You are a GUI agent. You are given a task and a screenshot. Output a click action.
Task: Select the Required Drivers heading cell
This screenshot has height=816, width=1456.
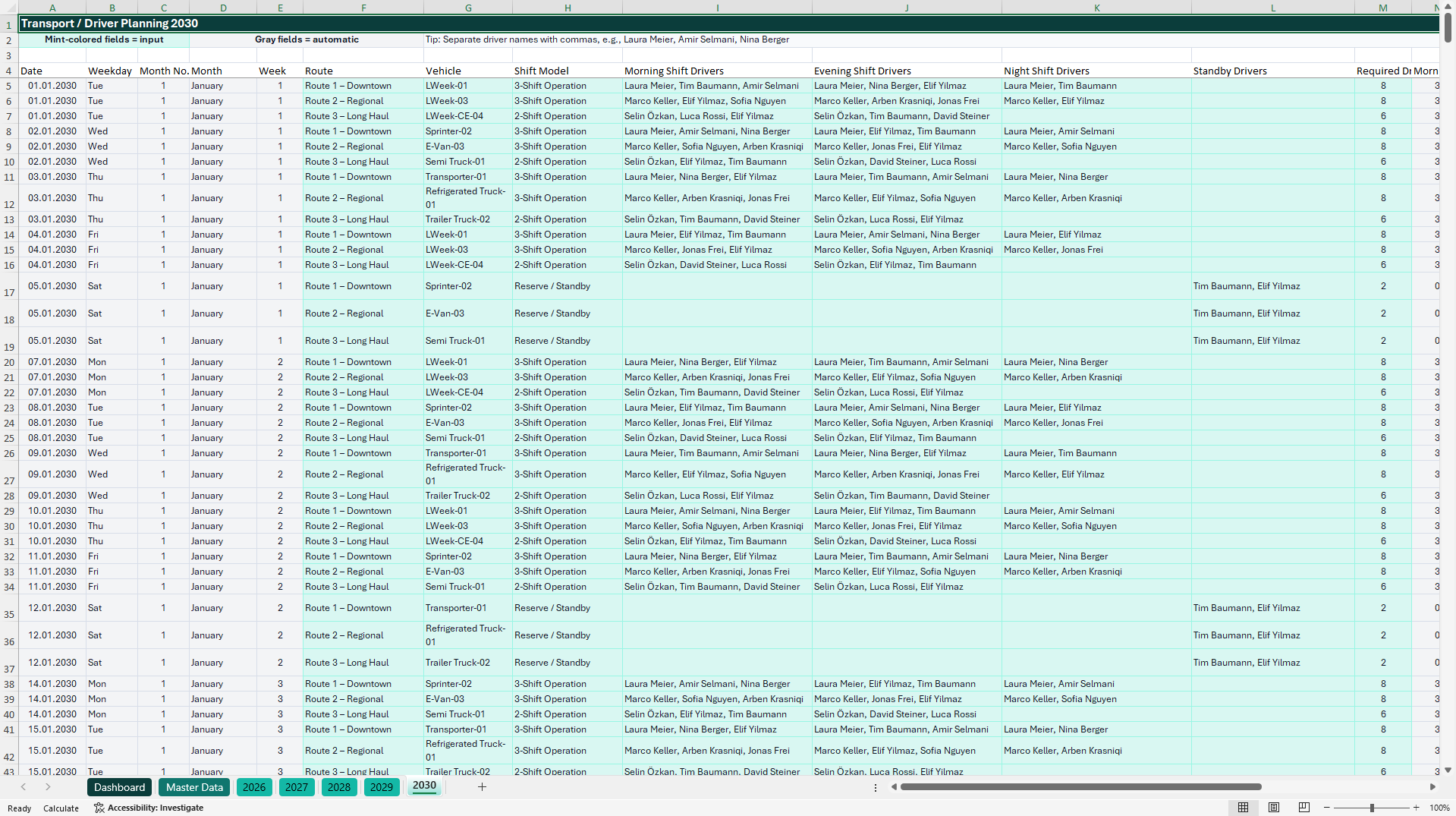coord(1383,71)
